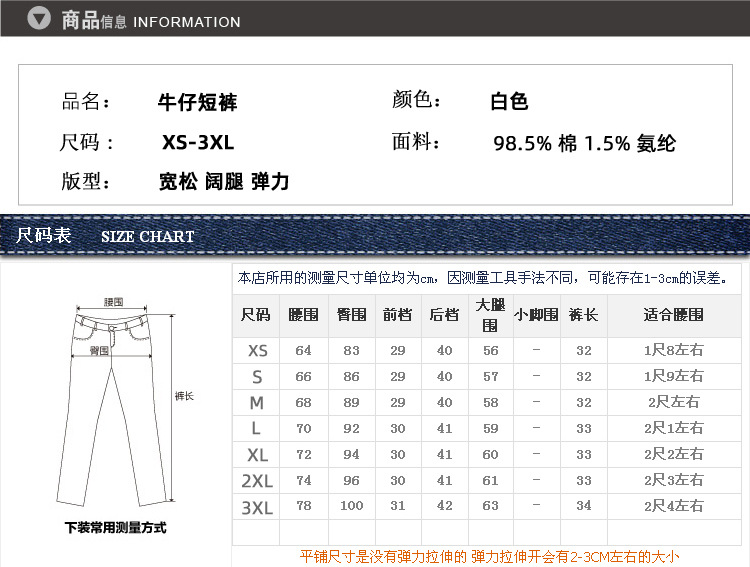Click the 面料 label
The image size is (750, 567).
[x=416, y=141]
